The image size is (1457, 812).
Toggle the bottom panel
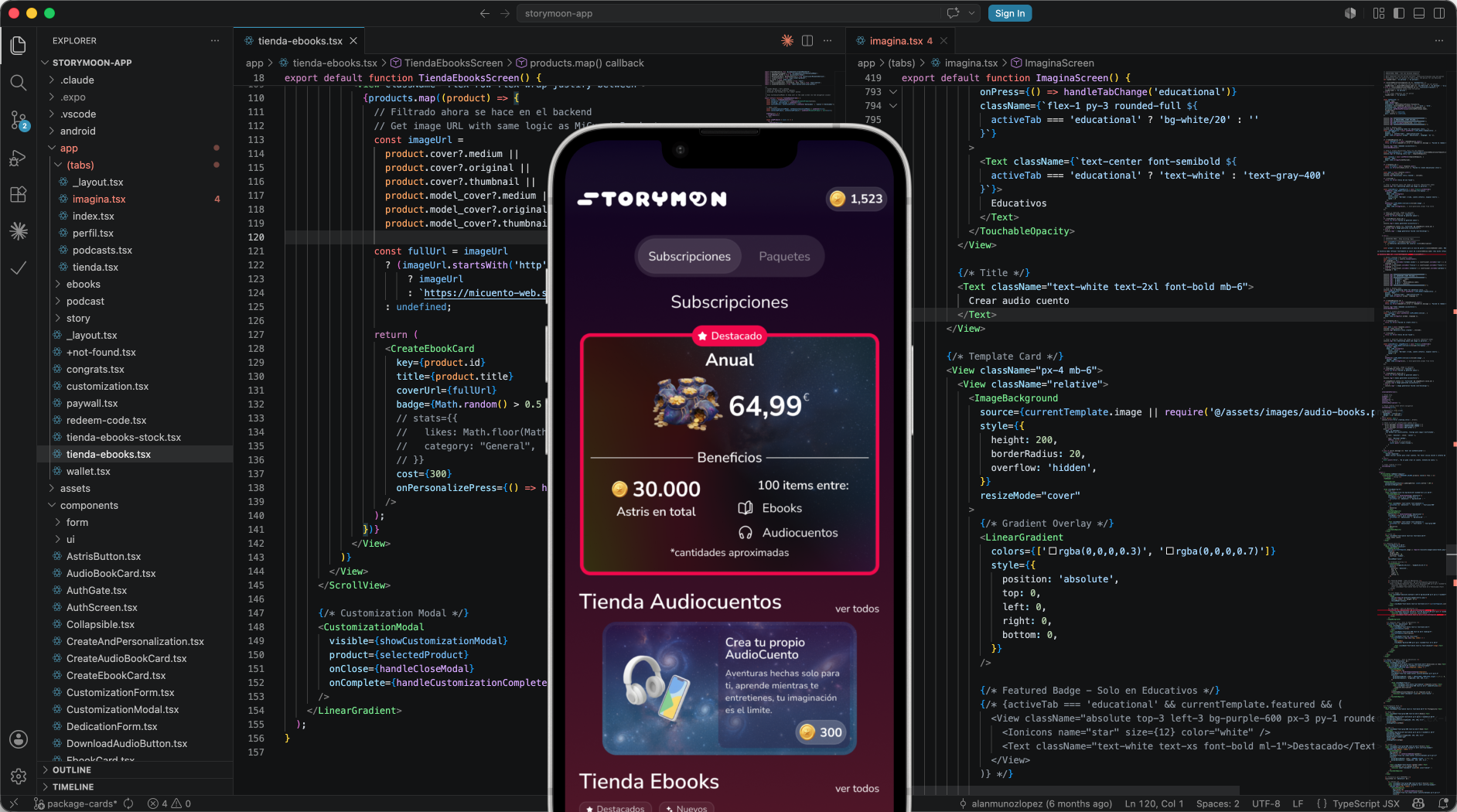pyautogui.click(x=1419, y=13)
